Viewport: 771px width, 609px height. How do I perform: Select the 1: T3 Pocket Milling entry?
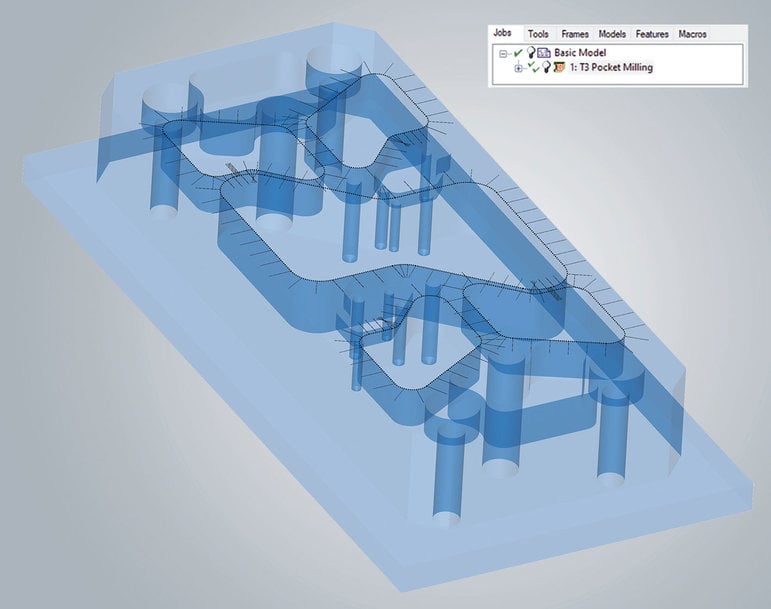612,67
